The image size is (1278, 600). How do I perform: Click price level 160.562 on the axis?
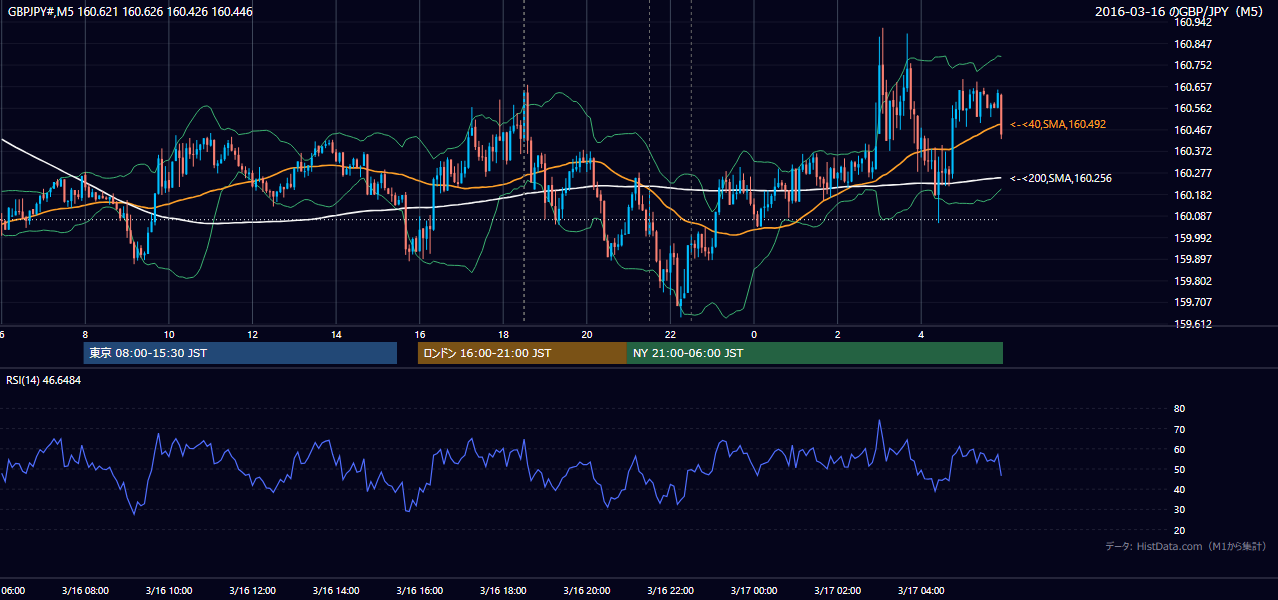pyautogui.click(x=1193, y=108)
